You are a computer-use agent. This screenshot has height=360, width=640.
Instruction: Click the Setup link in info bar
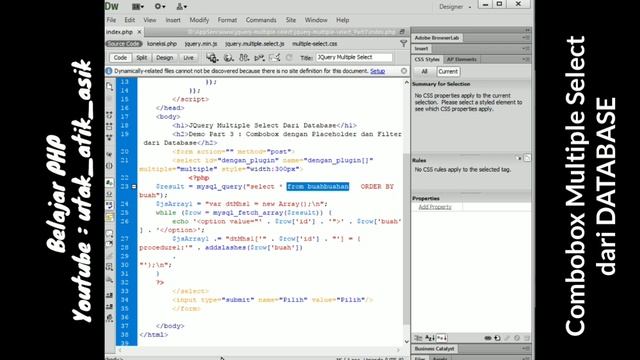point(377,71)
